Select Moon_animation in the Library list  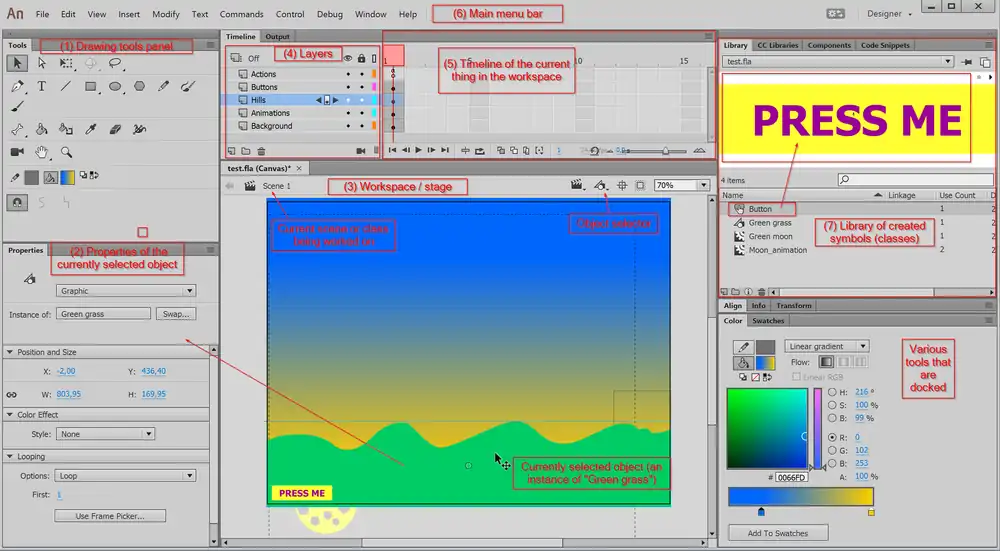777,250
